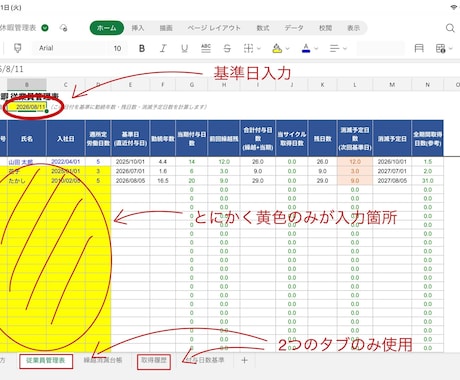This screenshot has width=460, height=380.
Task: Click the 山田 太郎 name cell
Action: 27,162
